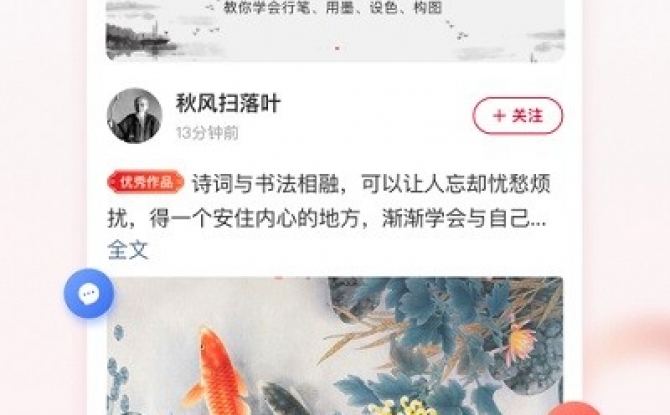The image size is (670, 415).
Task: Open 秋风扫落叶's profile avatar photo
Action: [x=134, y=115]
